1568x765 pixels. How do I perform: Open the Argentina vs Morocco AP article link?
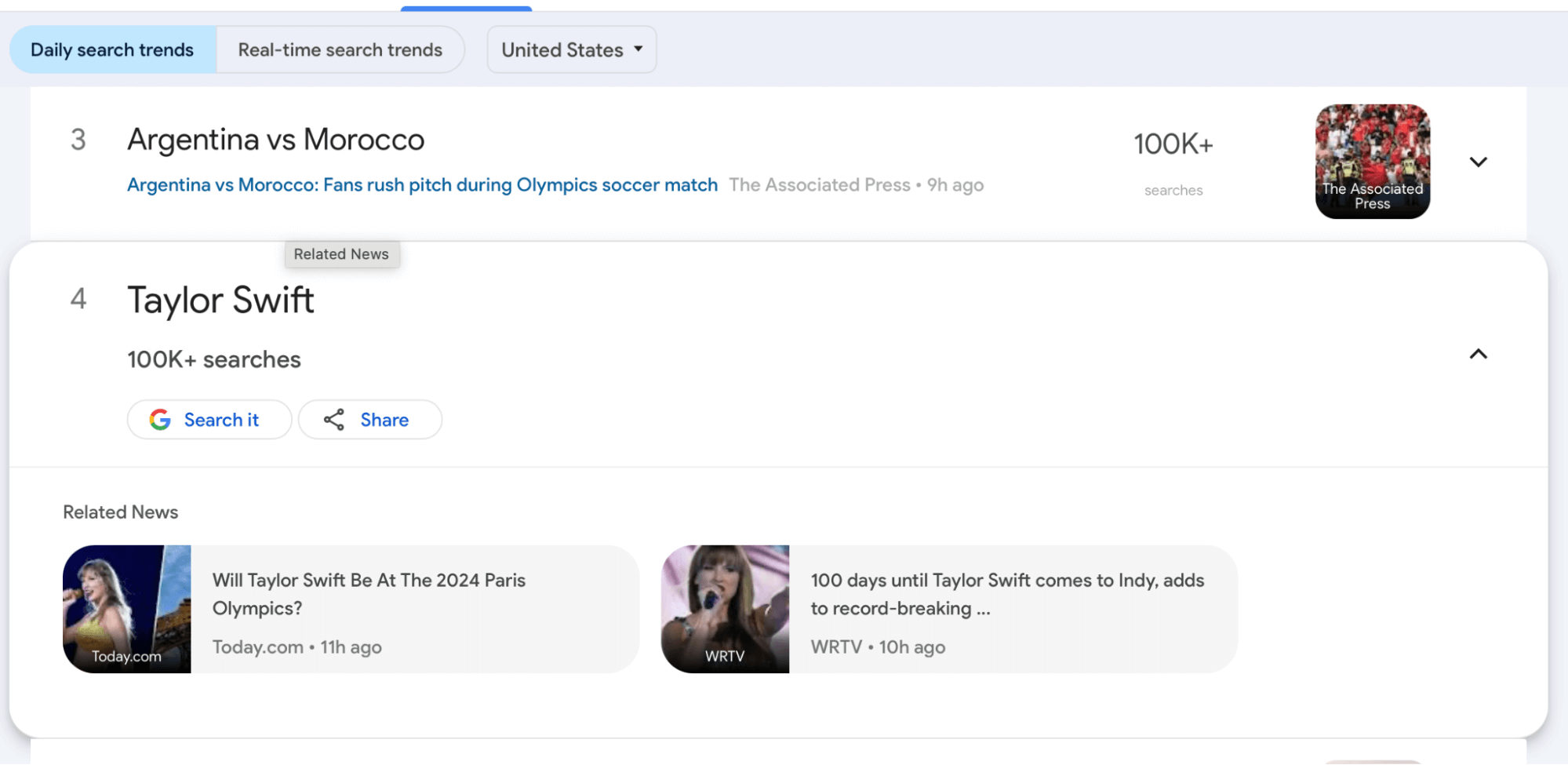click(422, 185)
